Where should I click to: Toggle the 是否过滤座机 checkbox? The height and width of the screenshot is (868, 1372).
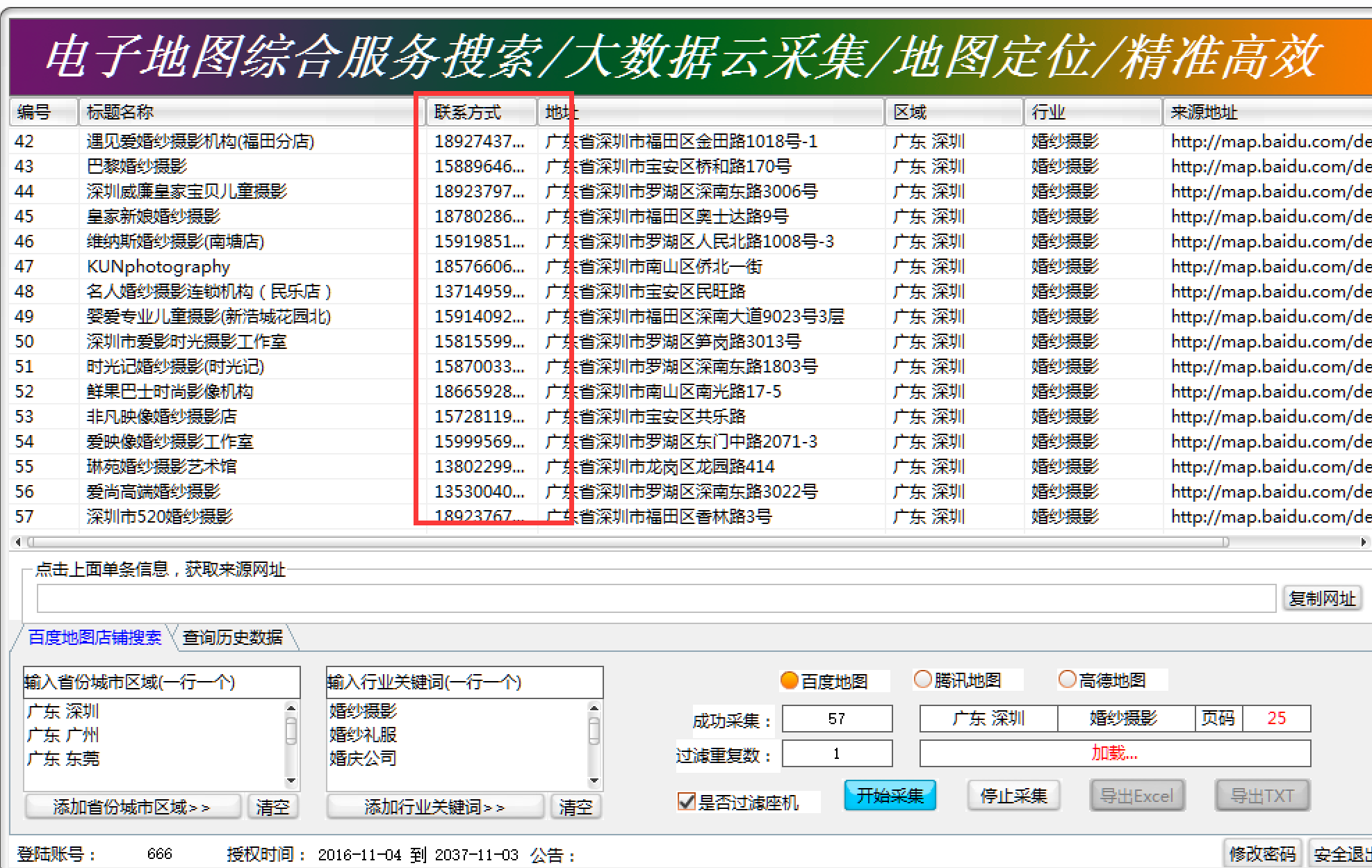tap(687, 802)
